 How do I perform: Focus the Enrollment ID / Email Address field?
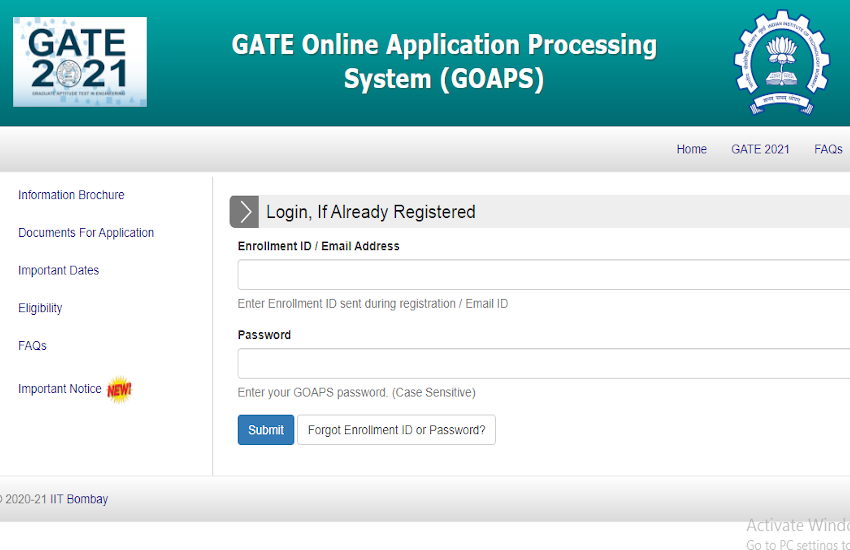pyautogui.click(x=544, y=275)
